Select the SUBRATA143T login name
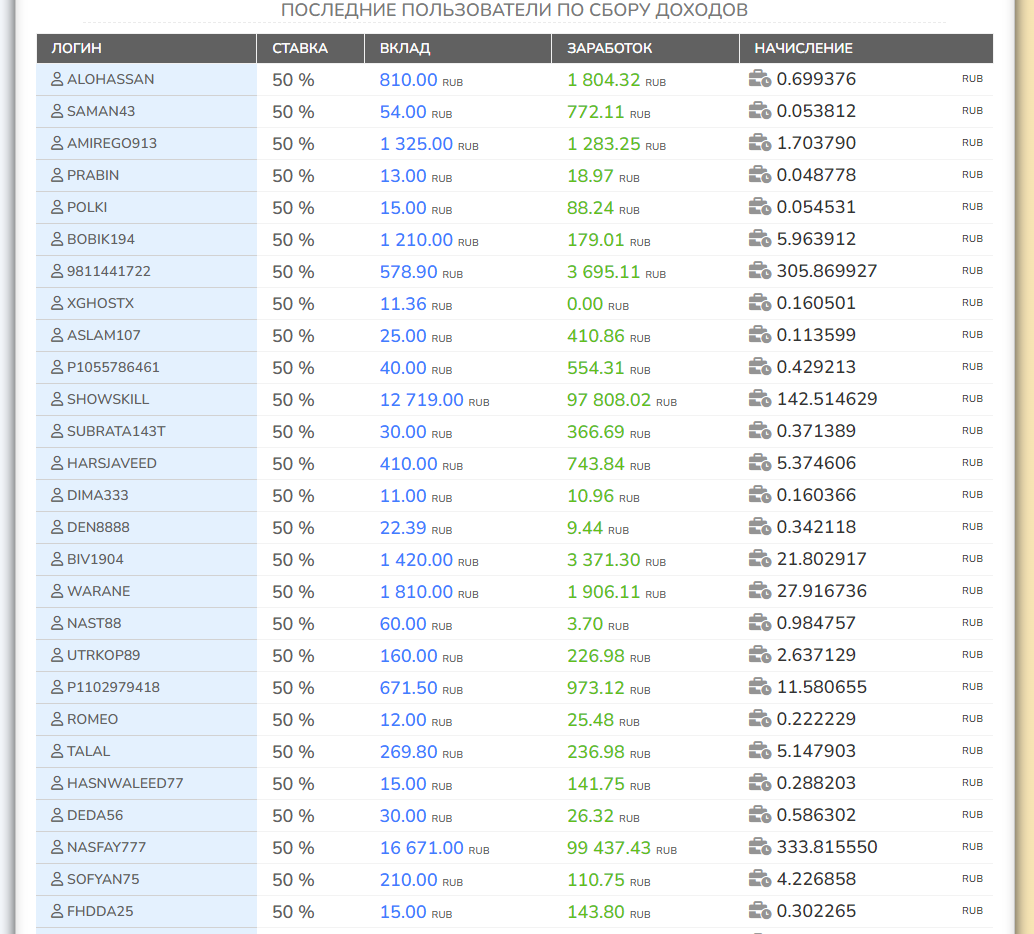The height and width of the screenshot is (934, 1034). point(116,431)
